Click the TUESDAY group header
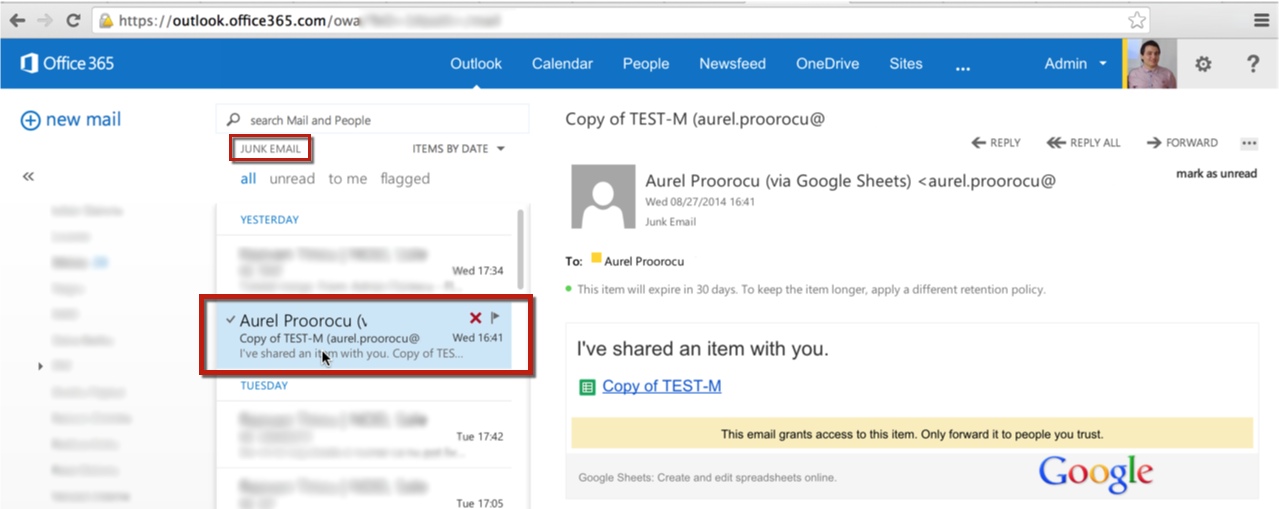 264,385
